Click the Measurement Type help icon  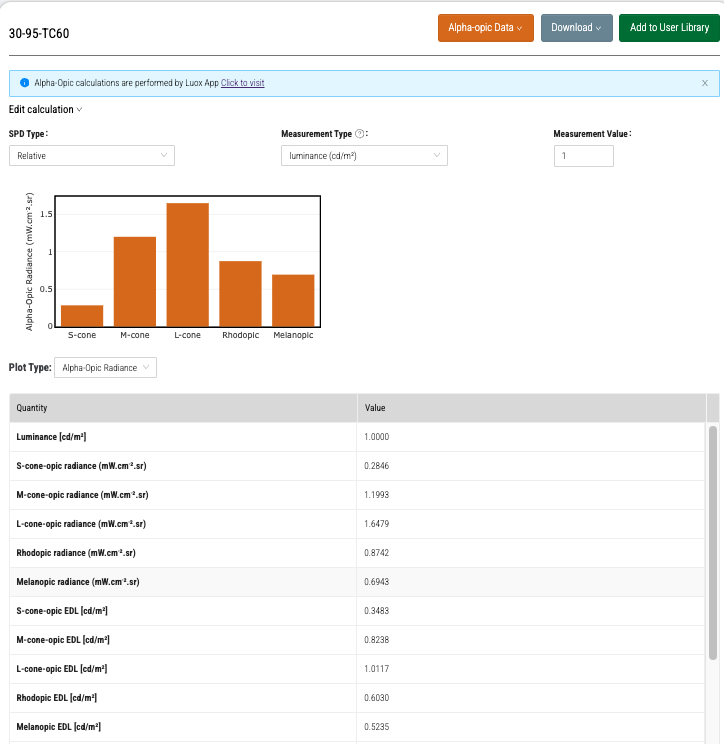click(360, 133)
